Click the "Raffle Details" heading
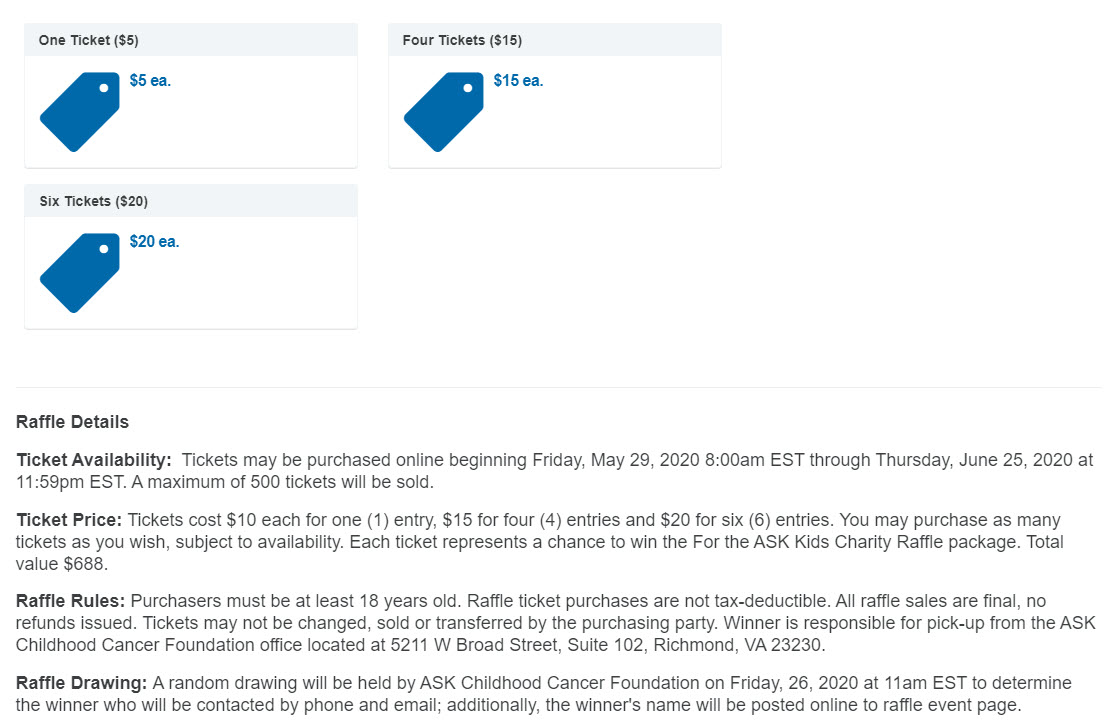 point(72,422)
